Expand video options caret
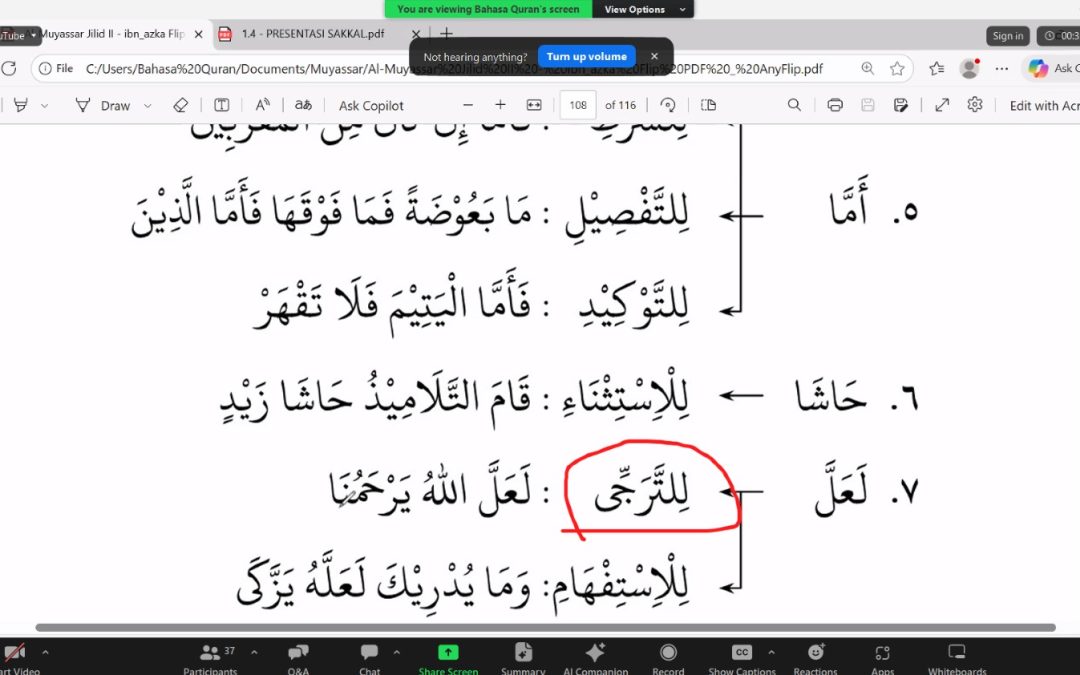This screenshot has width=1080, height=675. (x=45, y=652)
